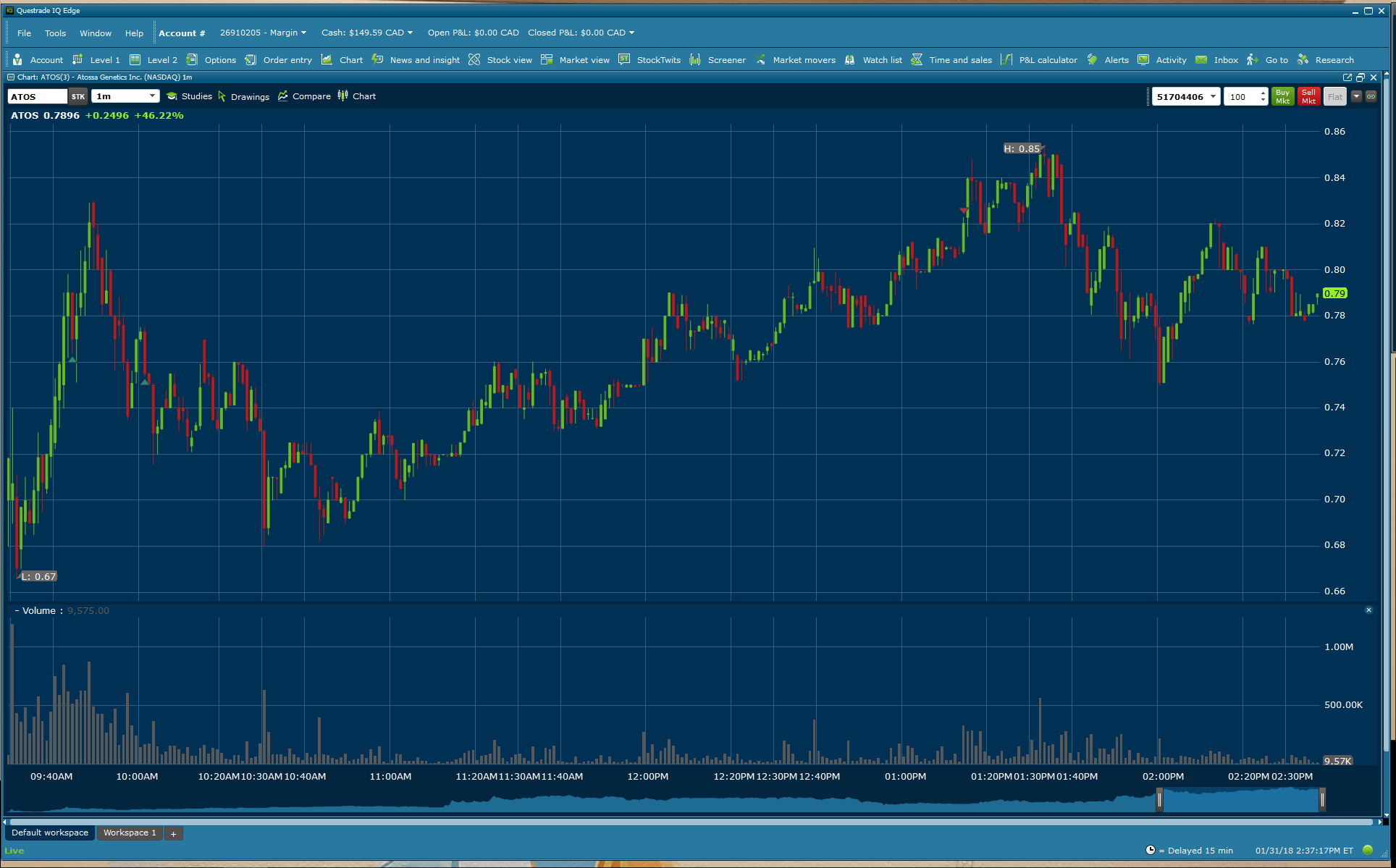
Task: Open the Tools menu
Action: click(55, 33)
